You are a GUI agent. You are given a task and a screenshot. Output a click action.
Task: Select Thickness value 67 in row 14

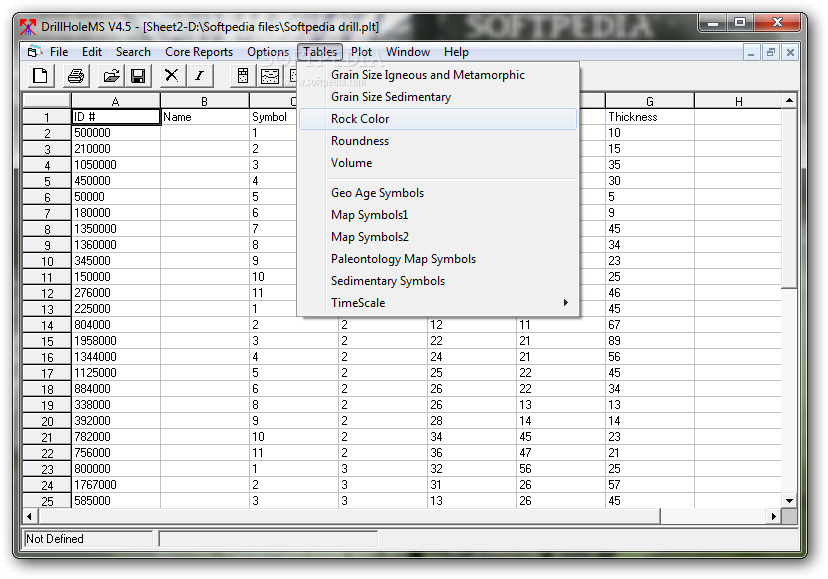pos(650,325)
